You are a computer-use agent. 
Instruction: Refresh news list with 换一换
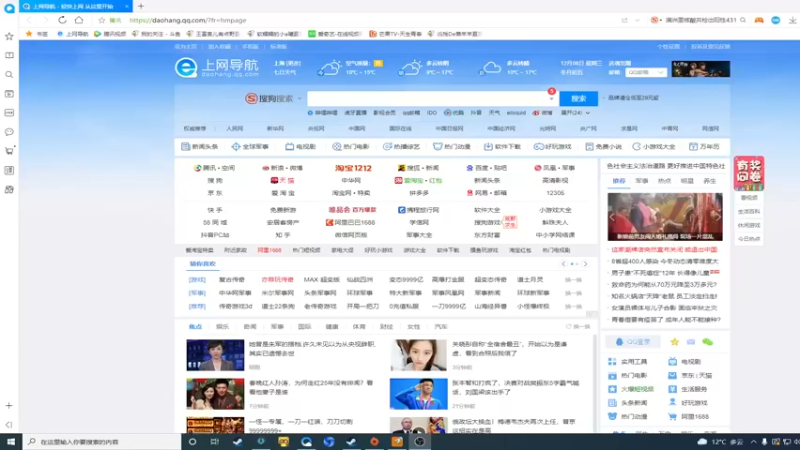[x=578, y=327]
